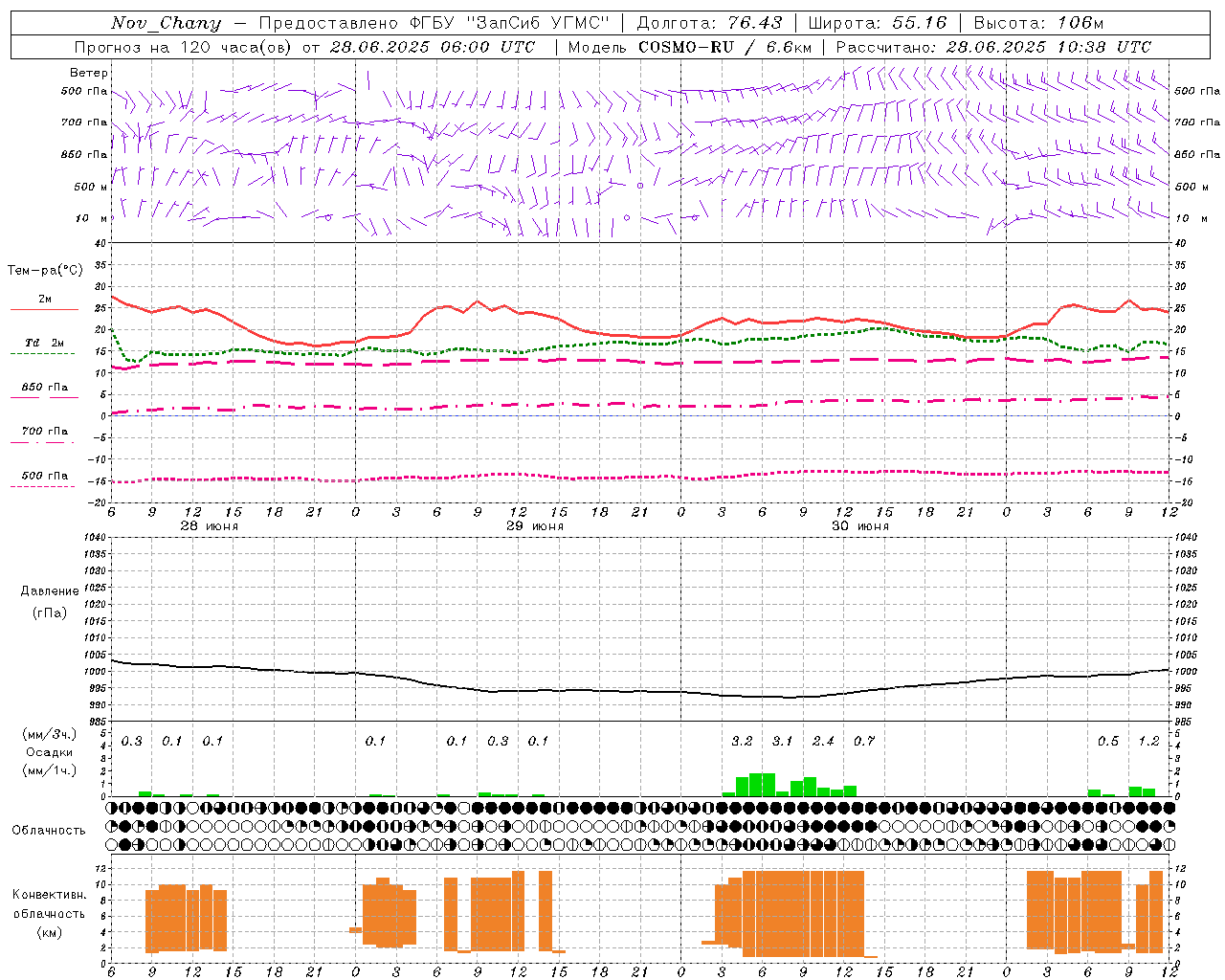The width and height of the screenshot is (1225, 980).
Task: Click the '(мм/3ч.)' precipitation unit label
Action: pos(50,735)
